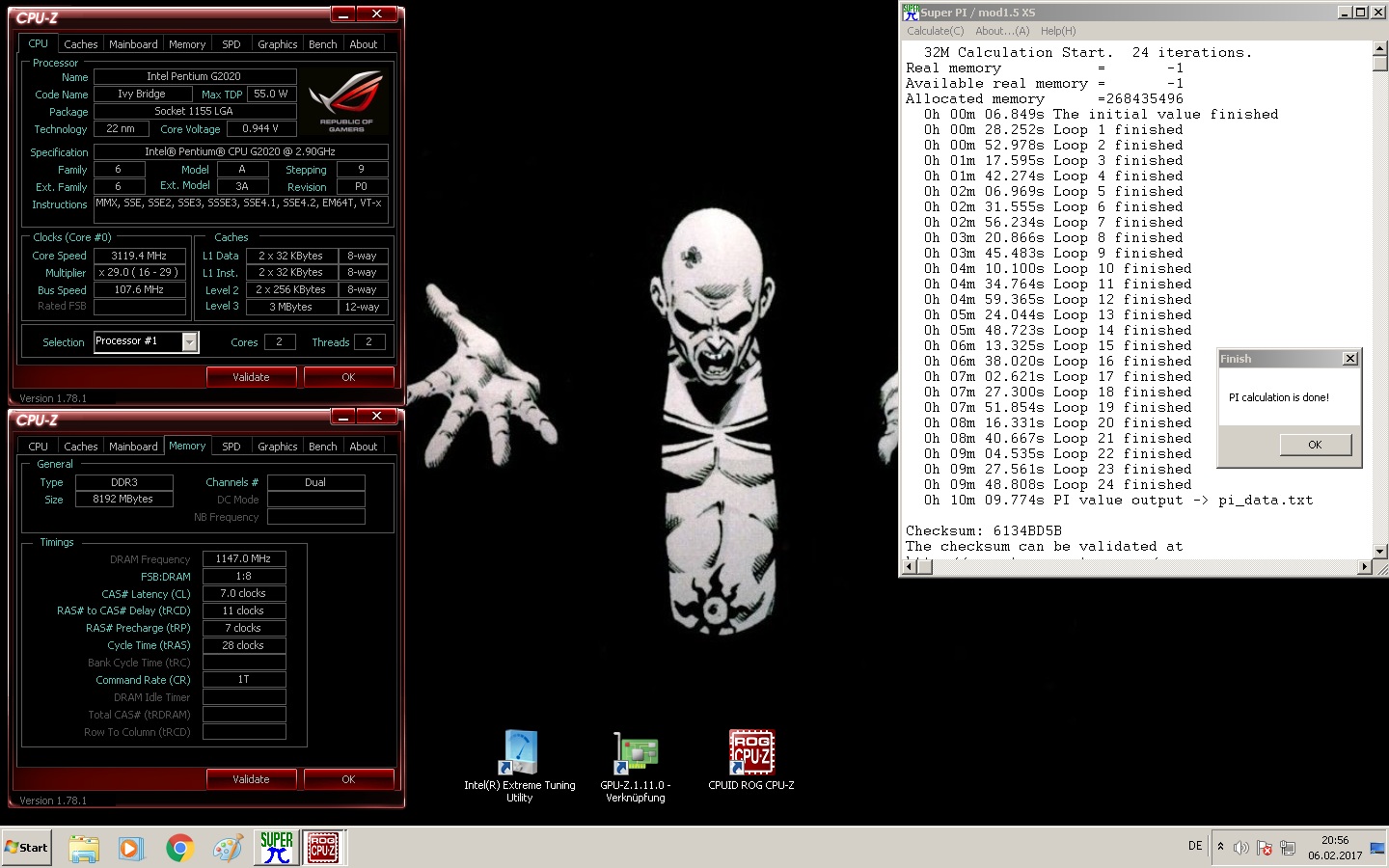1389x868 pixels.
Task: Open Windows Explorer from taskbar
Action: tap(84, 848)
